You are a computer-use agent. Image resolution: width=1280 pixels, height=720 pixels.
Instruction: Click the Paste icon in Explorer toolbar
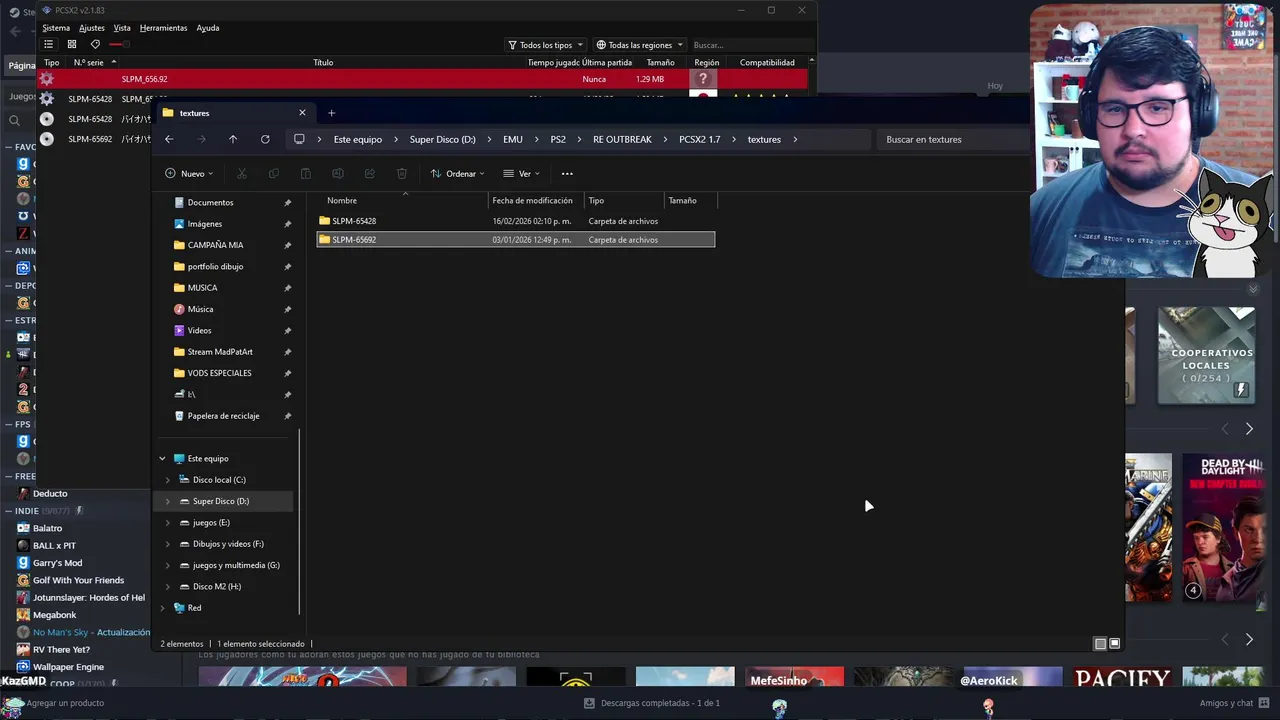pyautogui.click(x=305, y=174)
